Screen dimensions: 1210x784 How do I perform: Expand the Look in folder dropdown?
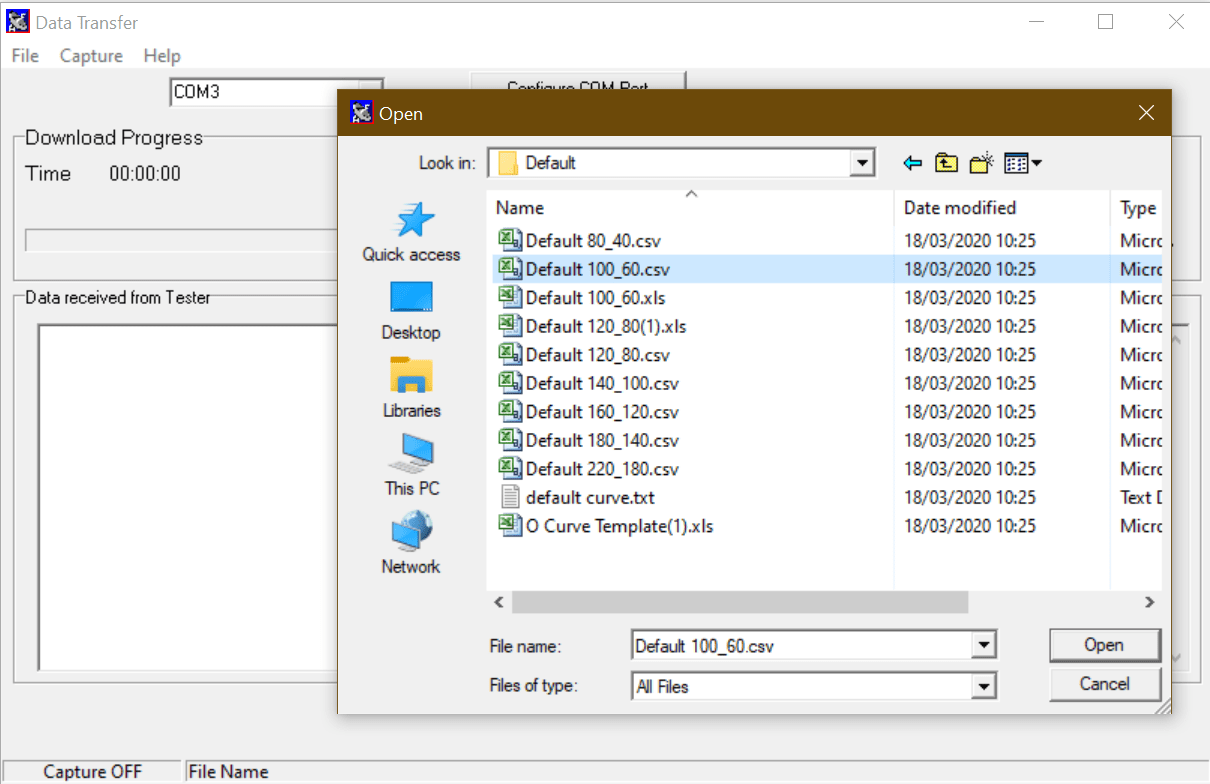coord(862,163)
